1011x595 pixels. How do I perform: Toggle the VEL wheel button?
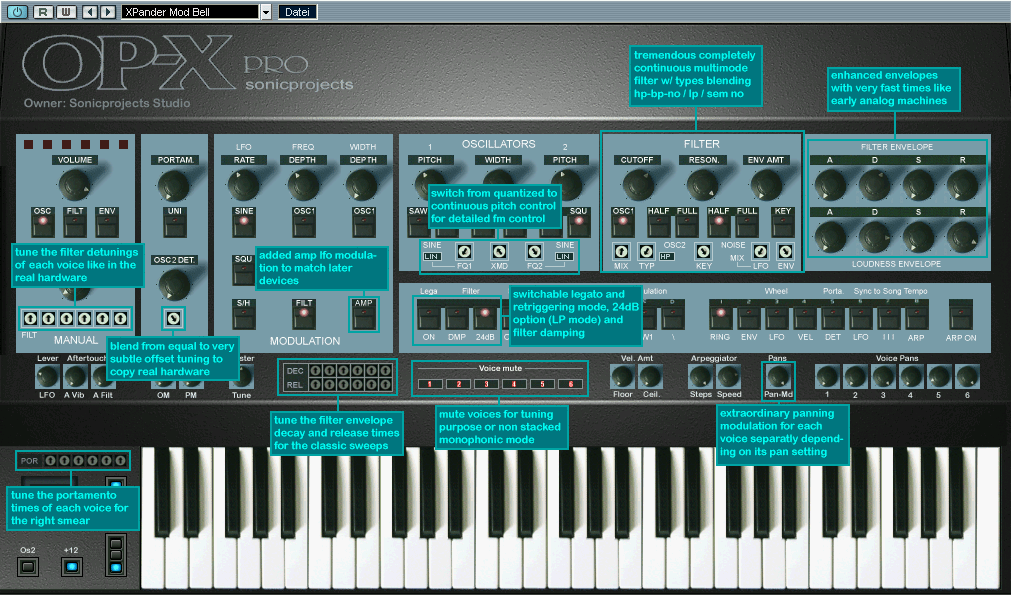point(805,317)
